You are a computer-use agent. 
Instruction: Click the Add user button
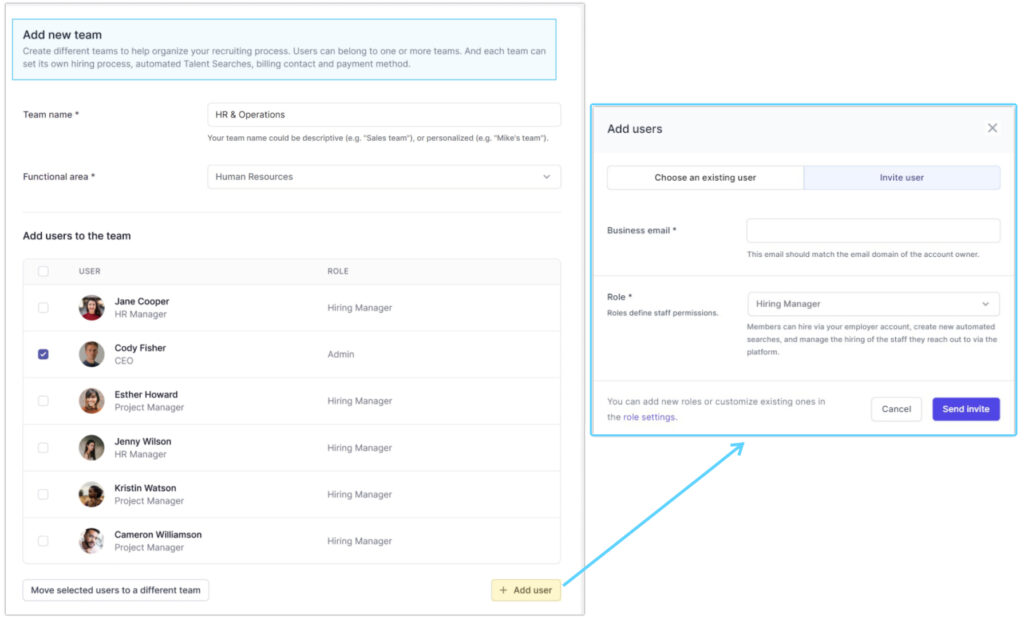tap(526, 590)
